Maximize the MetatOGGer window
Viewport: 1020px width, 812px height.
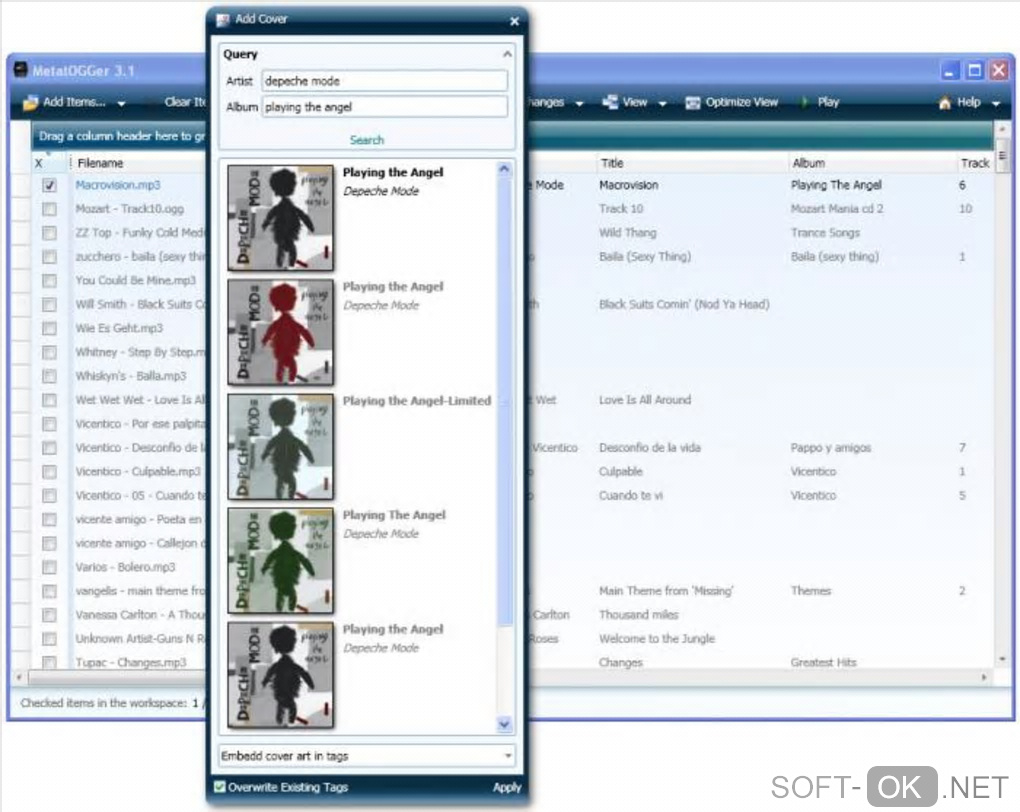click(974, 70)
